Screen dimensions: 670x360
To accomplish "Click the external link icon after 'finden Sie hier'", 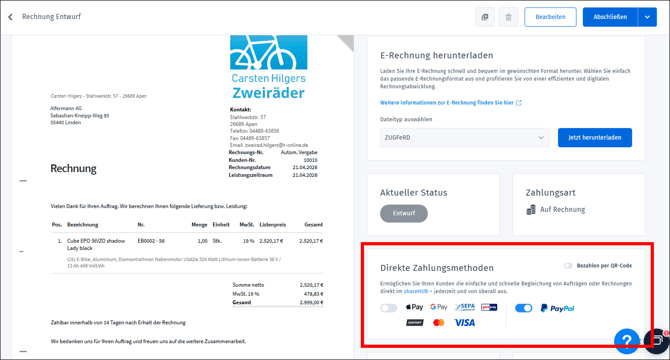I will 519,103.
